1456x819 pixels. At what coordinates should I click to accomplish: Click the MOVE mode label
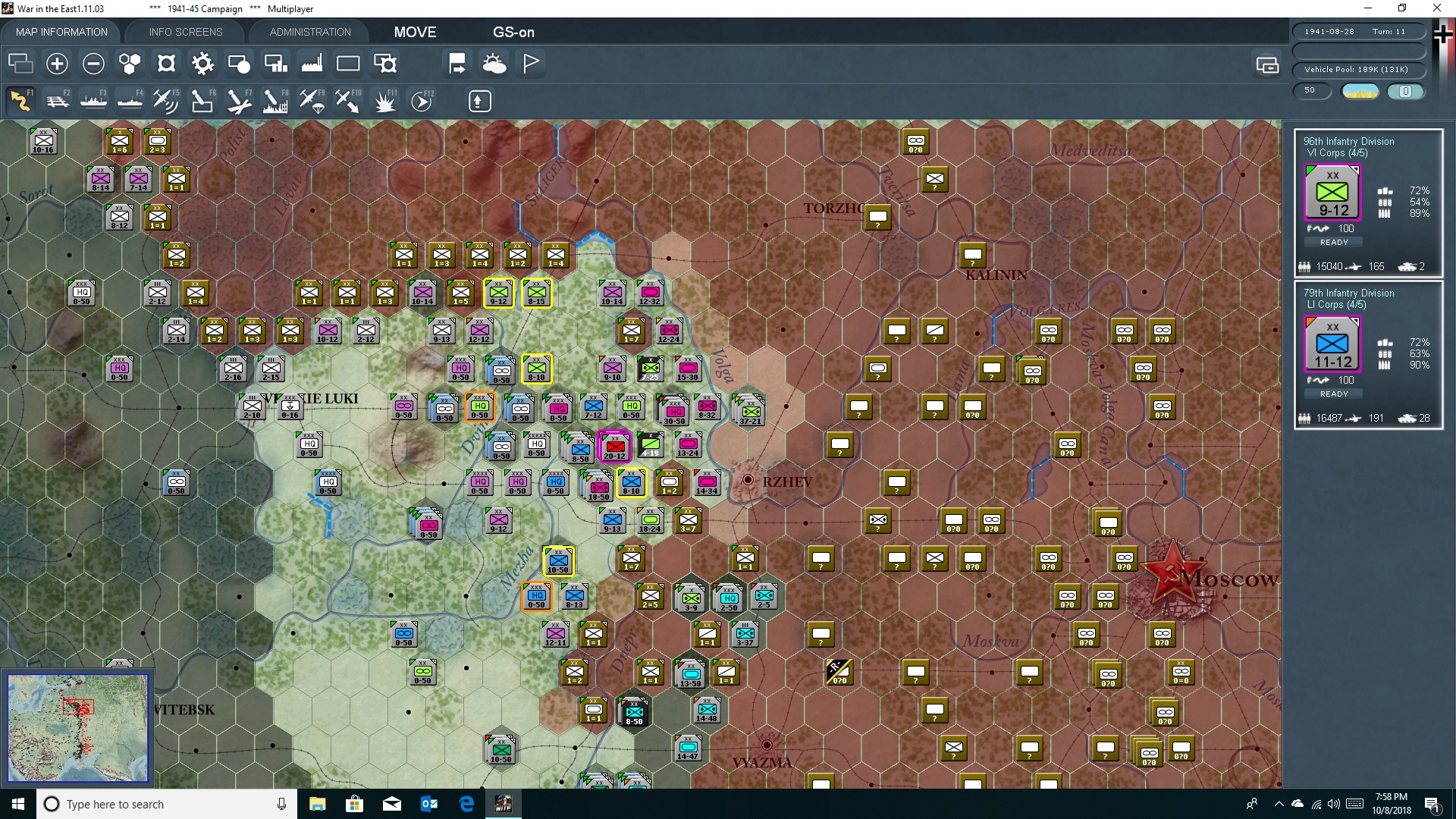point(415,32)
